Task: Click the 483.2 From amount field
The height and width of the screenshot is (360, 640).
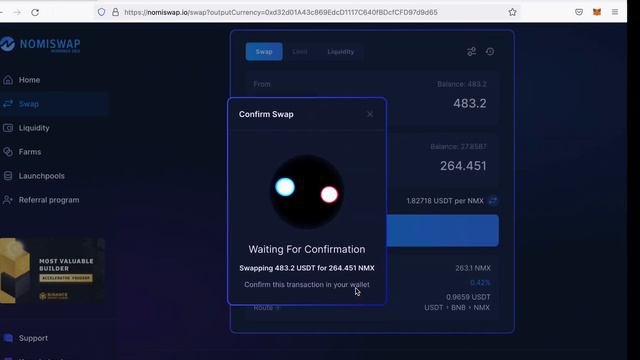Action: click(469, 103)
